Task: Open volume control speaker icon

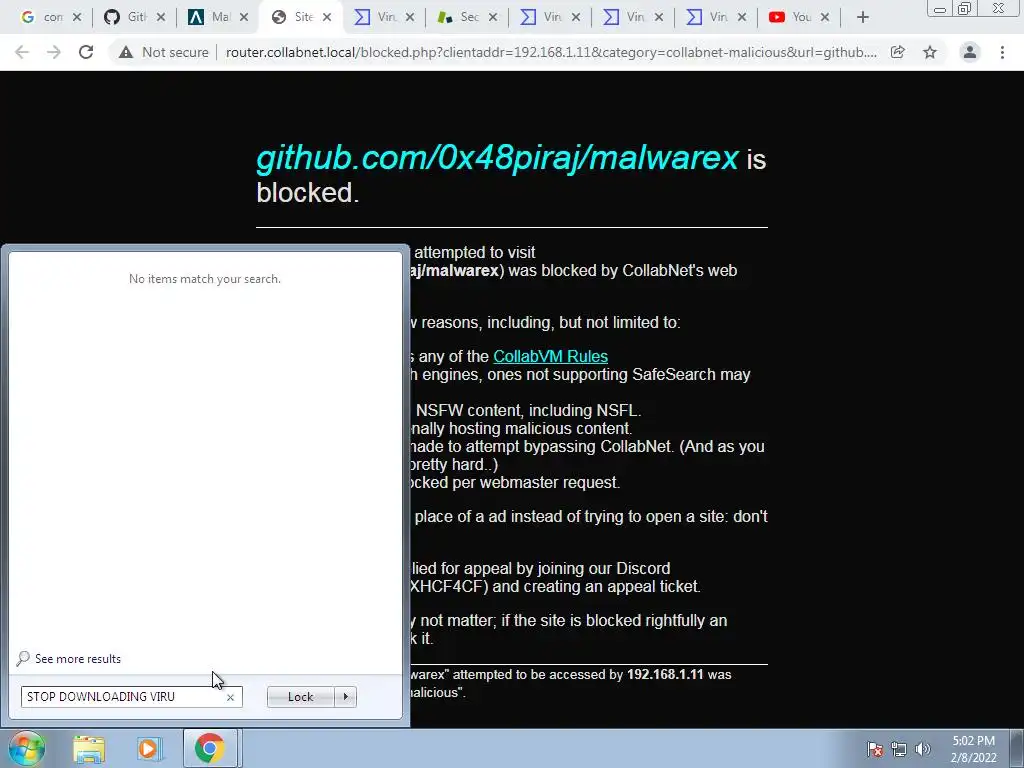Action: pyautogui.click(x=923, y=749)
